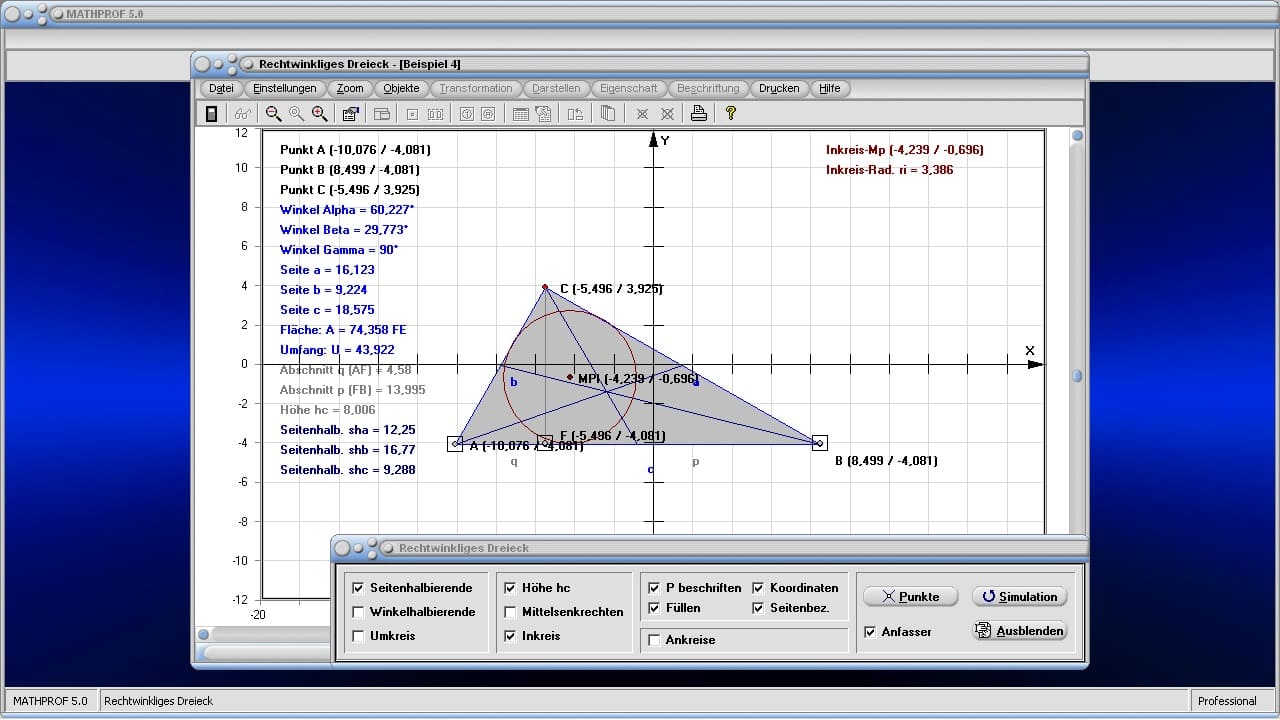Open the Einstellungen menu
The height and width of the screenshot is (720, 1280).
coord(285,88)
